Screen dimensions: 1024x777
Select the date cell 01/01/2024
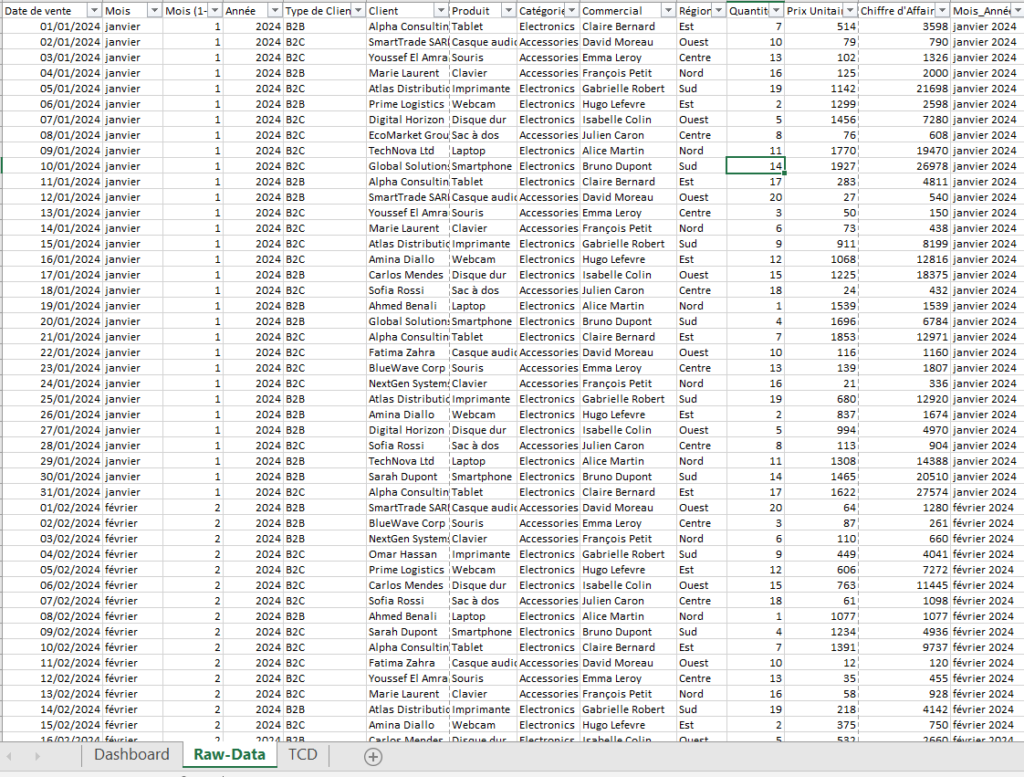[x=52, y=27]
